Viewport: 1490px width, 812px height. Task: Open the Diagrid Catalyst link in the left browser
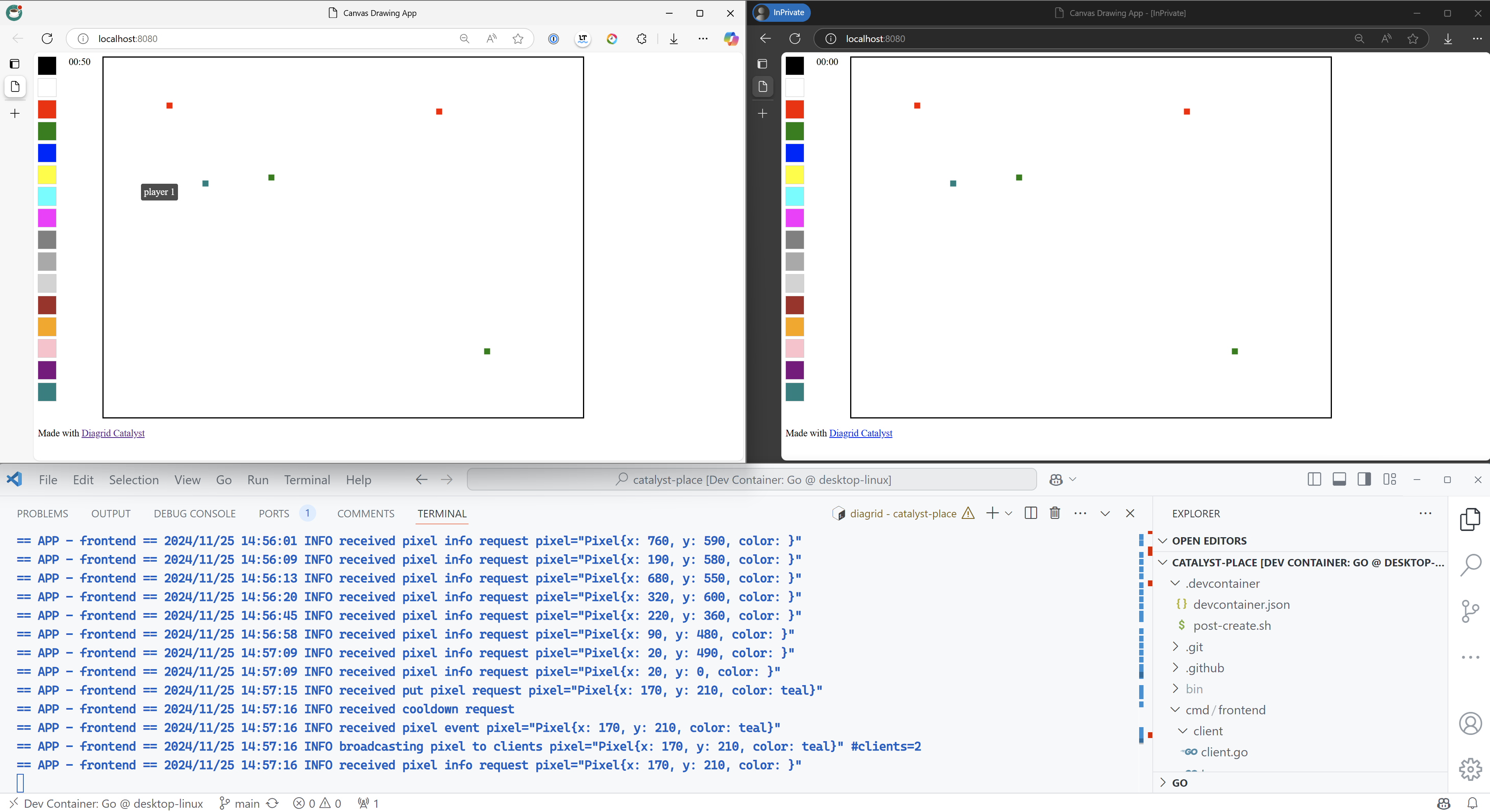[113, 433]
